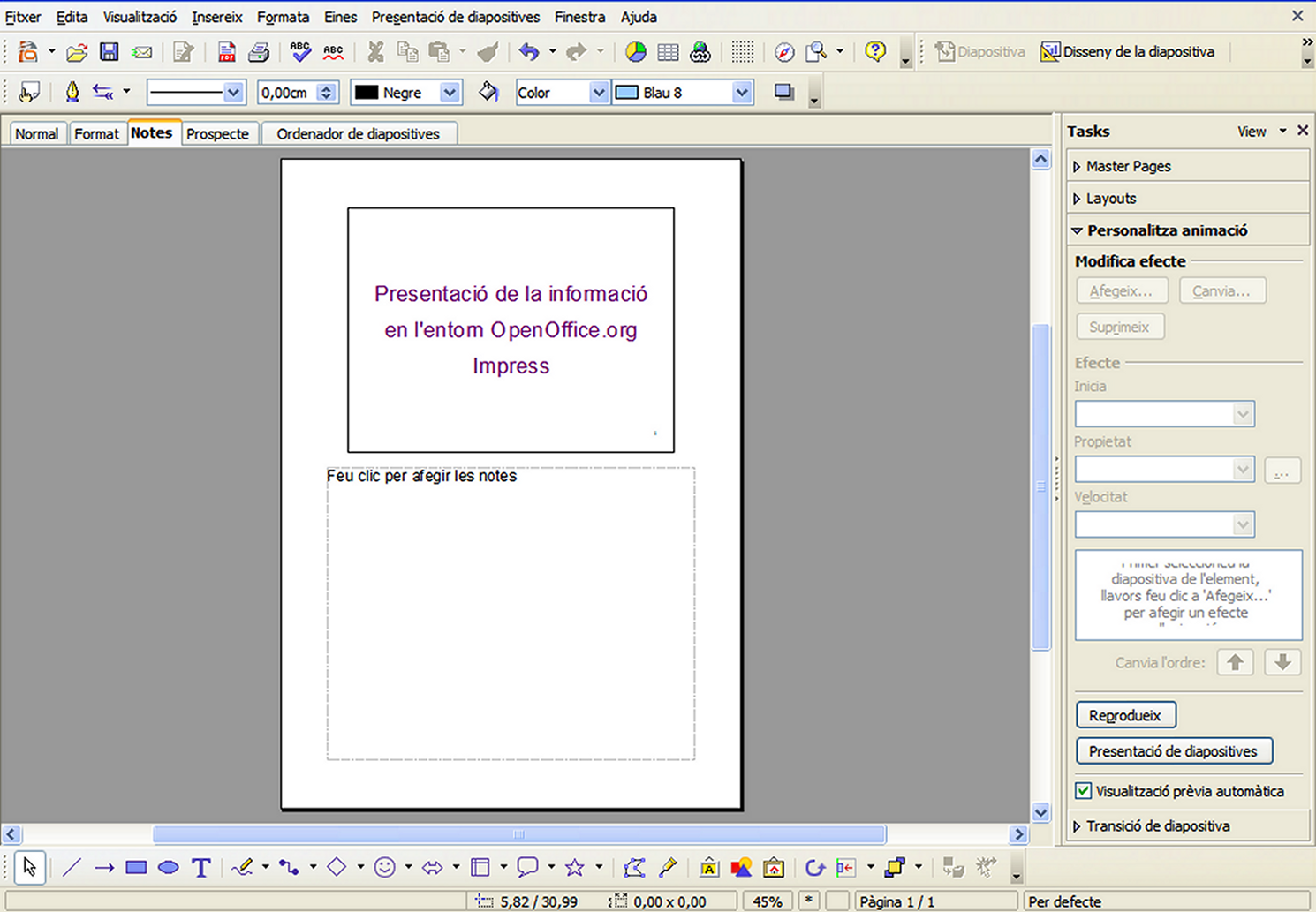Open OpenOffice help question mark
This screenshot has width=1316, height=912.
875,51
